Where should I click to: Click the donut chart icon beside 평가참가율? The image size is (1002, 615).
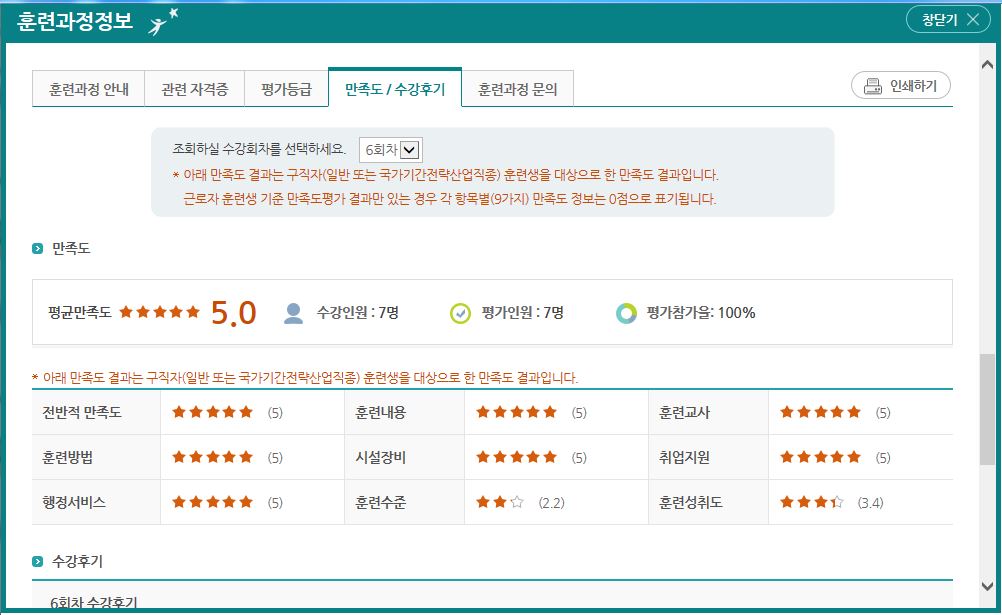pos(626,313)
